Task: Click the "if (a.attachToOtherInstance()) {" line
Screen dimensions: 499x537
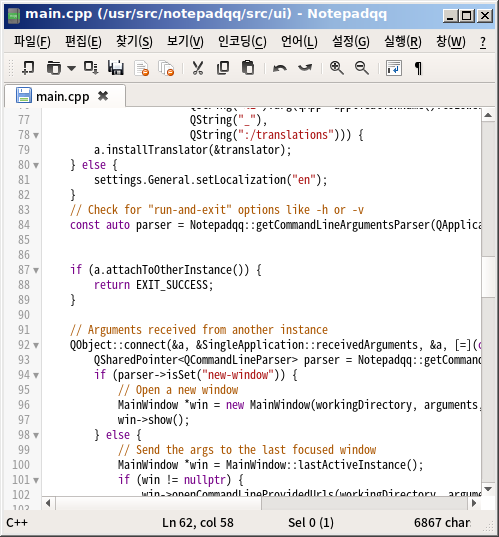Action: coord(166,270)
